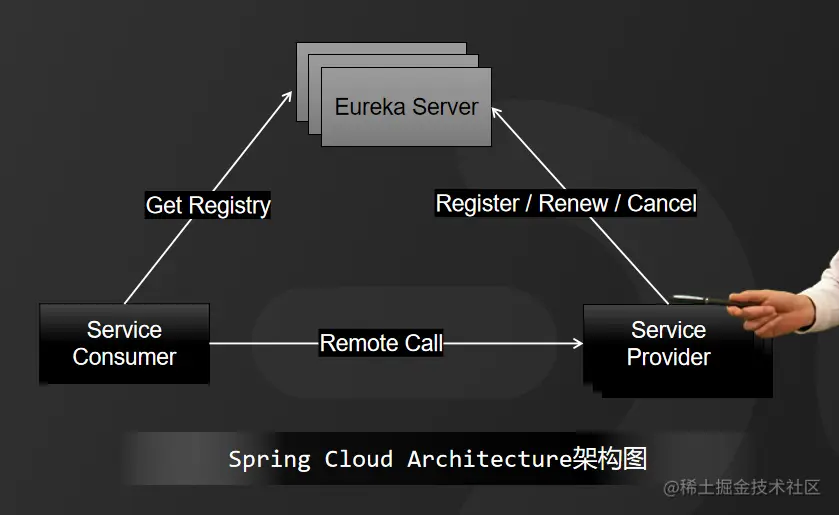Viewport: 839px width, 515px height.
Task: Click the Register / Renew / Cancel label
Action: (566, 203)
